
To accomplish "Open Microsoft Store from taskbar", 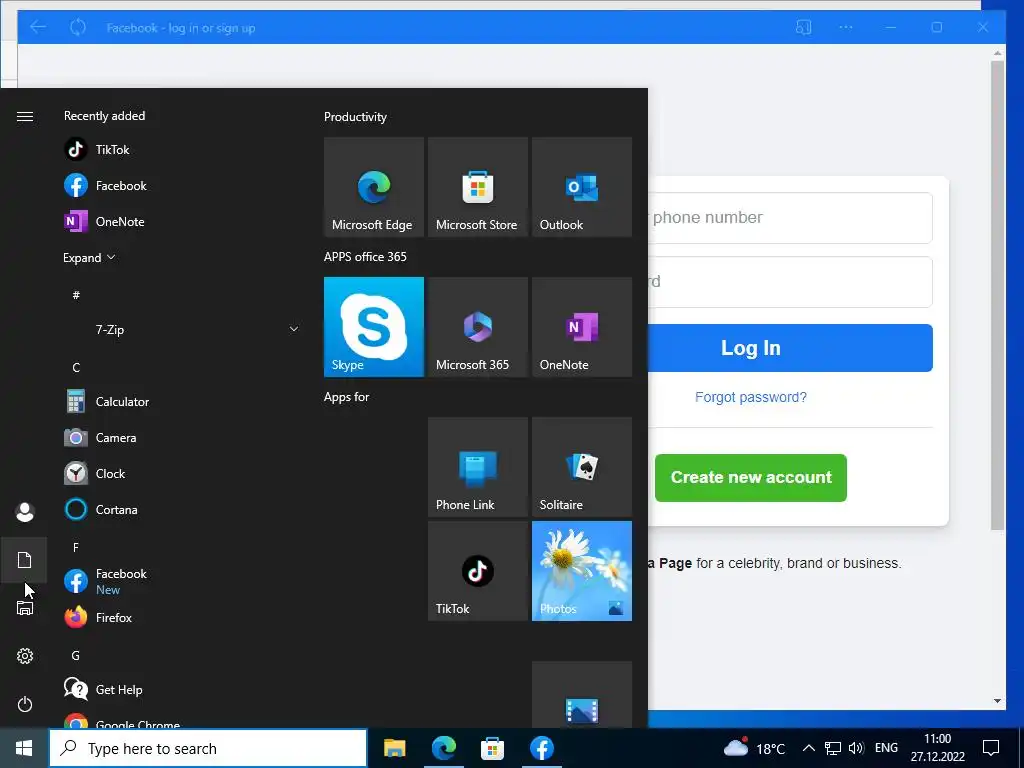I will 492,748.
